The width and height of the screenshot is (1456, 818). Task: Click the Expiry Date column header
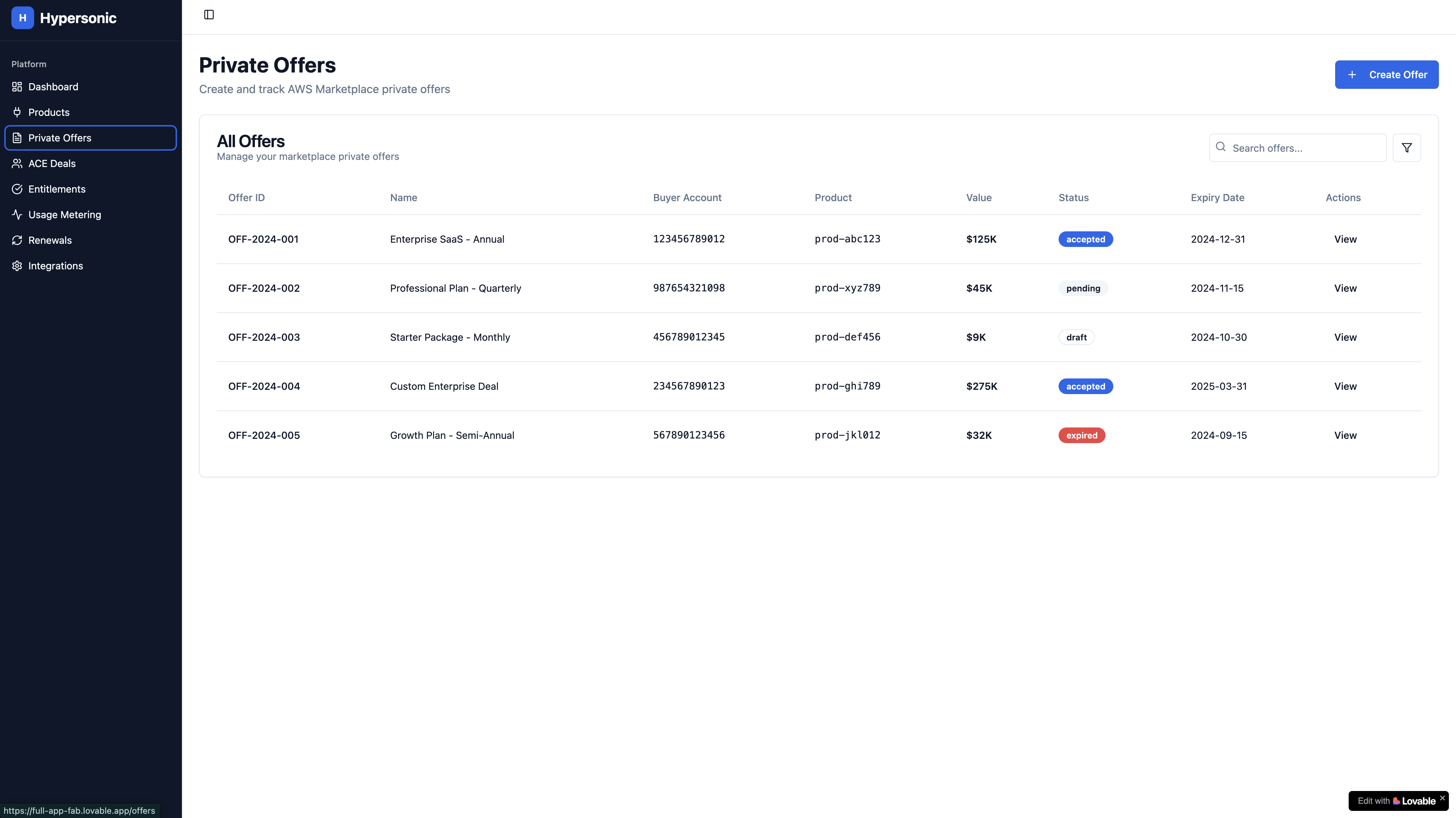click(x=1217, y=198)
